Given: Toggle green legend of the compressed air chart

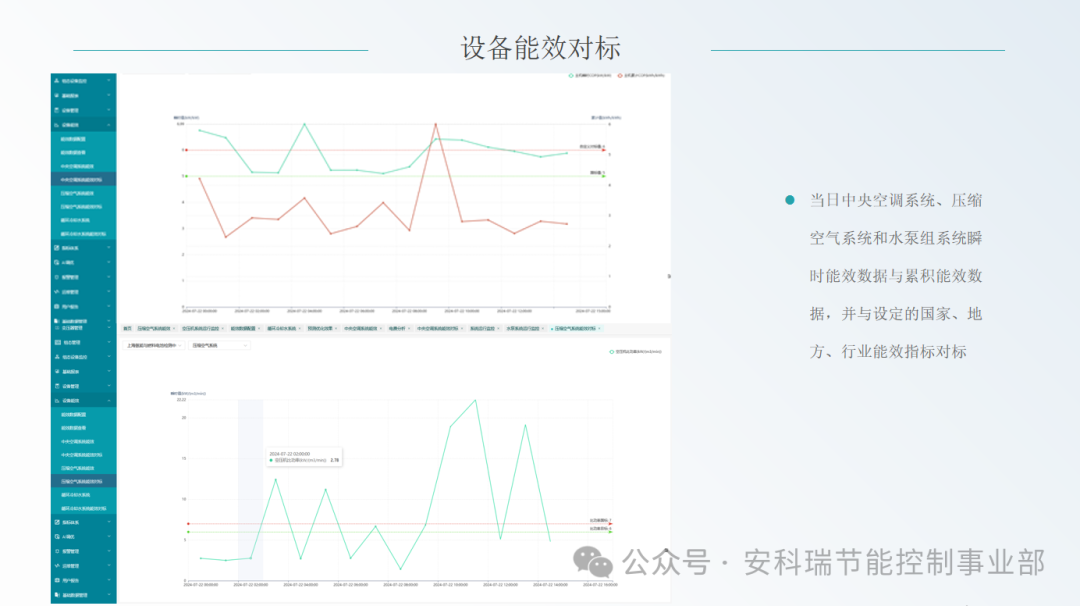Looking at the screenshot, I should (x=635, y=352).
